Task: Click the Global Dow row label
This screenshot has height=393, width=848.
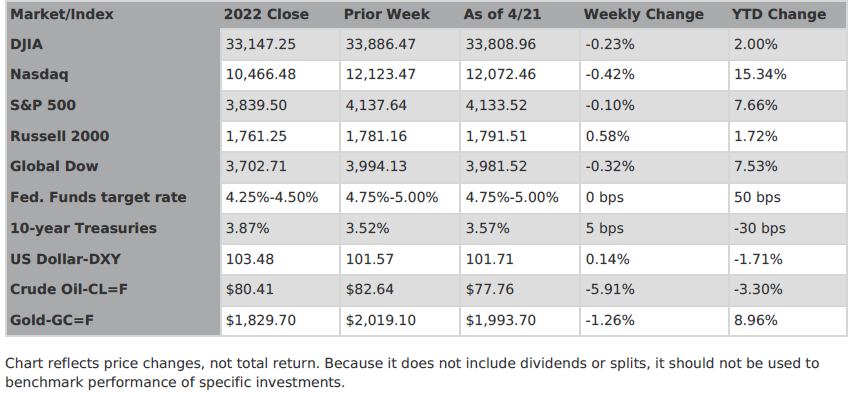Action: (54, 166)
